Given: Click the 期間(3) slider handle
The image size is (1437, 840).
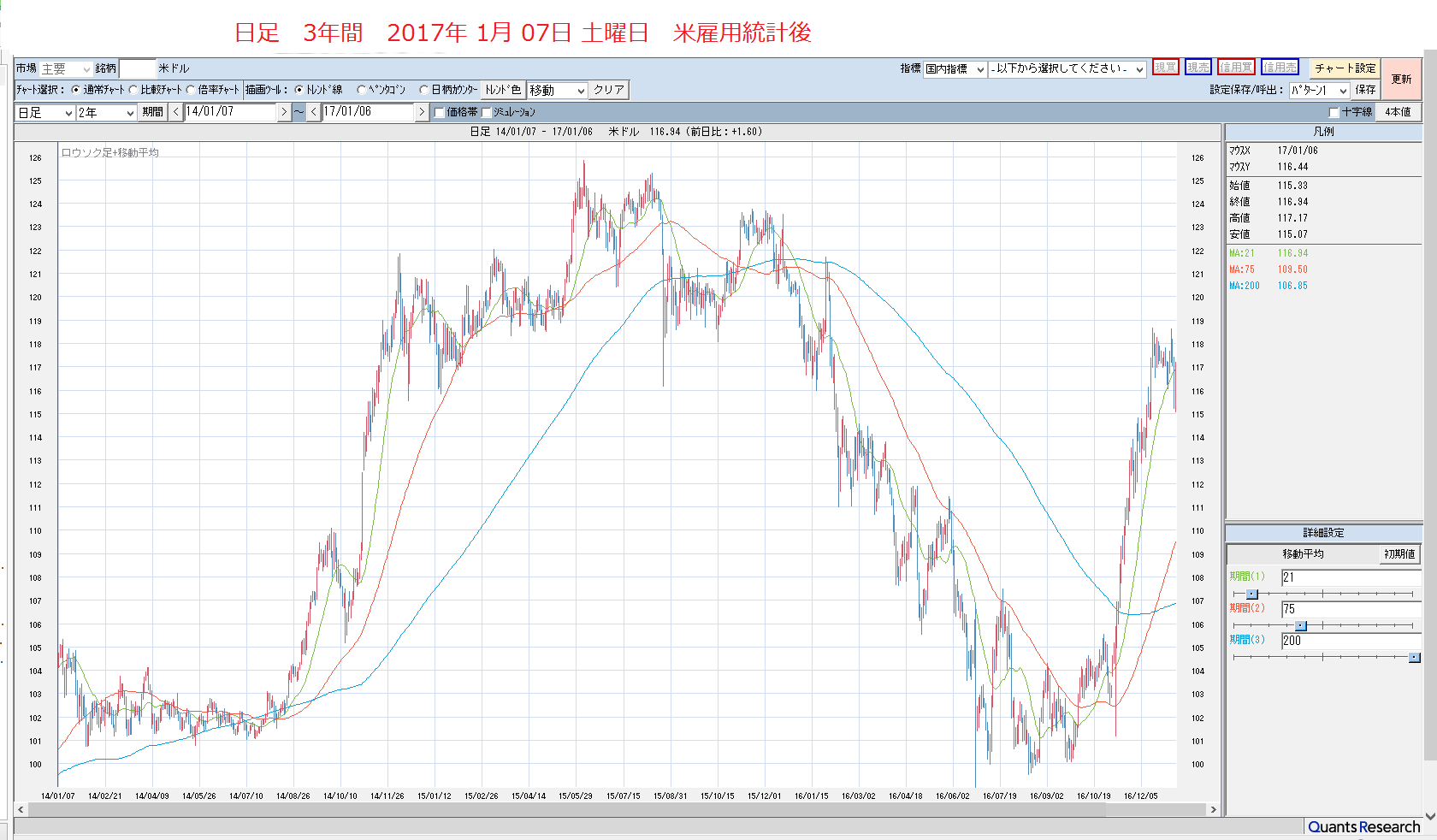Looking at the screenshot, I should pyautogui.click(x=1414, y=657).
